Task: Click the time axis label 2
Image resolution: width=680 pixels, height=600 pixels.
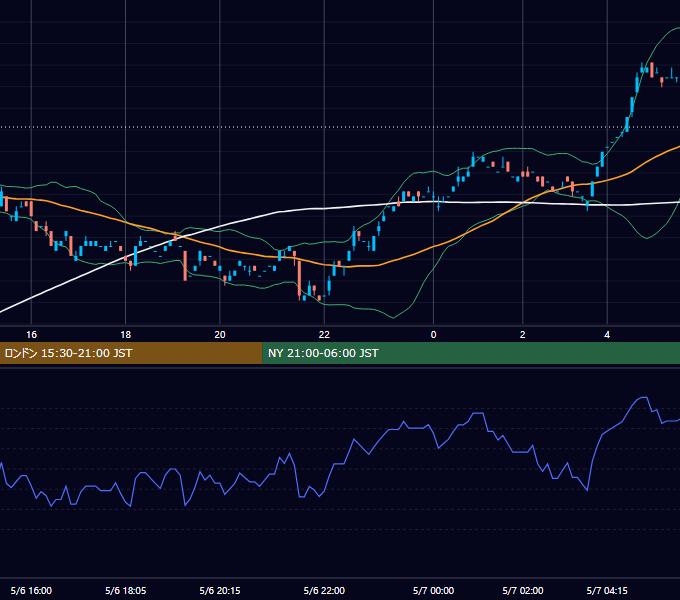Action: 523,335
